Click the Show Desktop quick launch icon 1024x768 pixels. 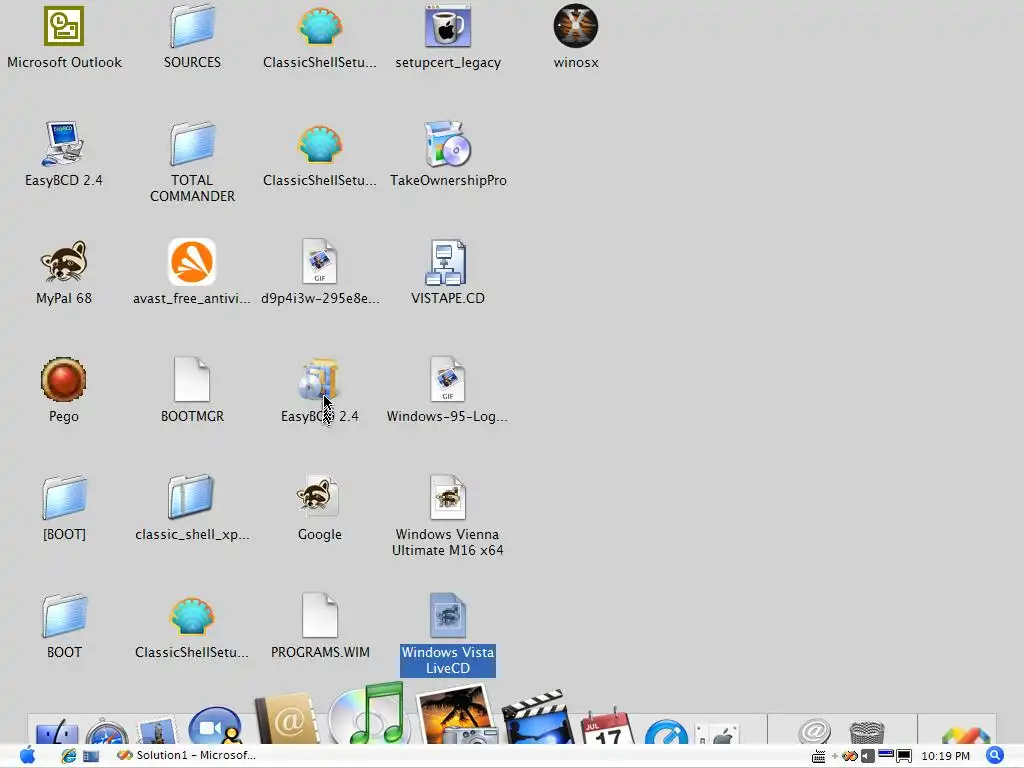[91, 756]
